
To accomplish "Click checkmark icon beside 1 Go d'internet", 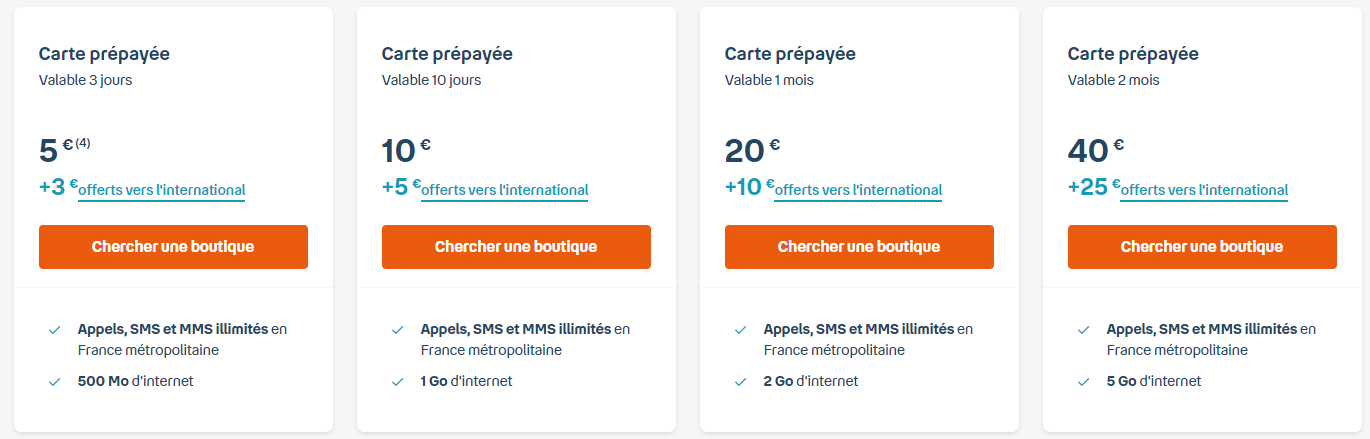I will (x=397, y=382).
